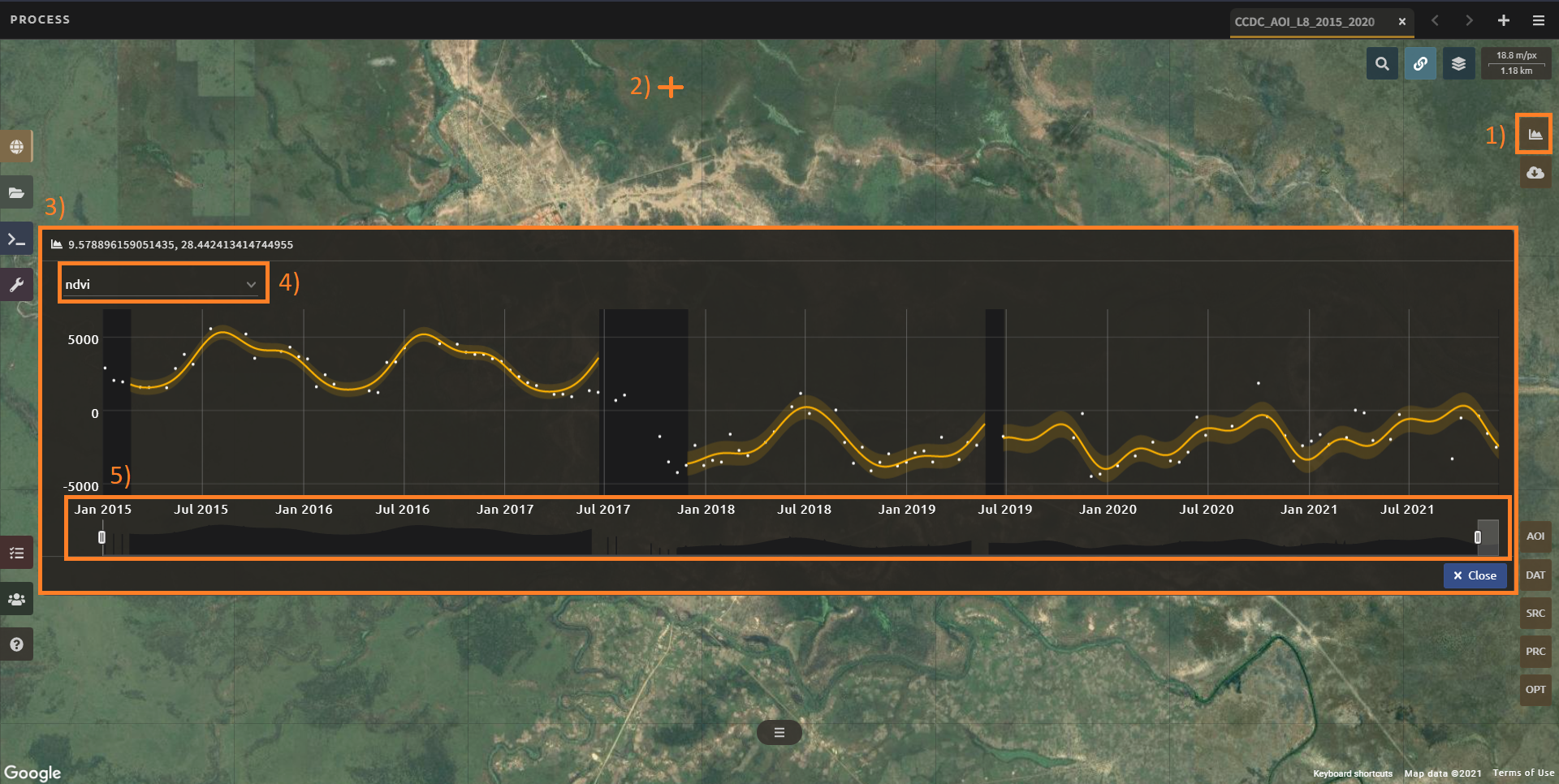Open the map search tool
1559x784 pixels.
click(x=1381, y=63)
